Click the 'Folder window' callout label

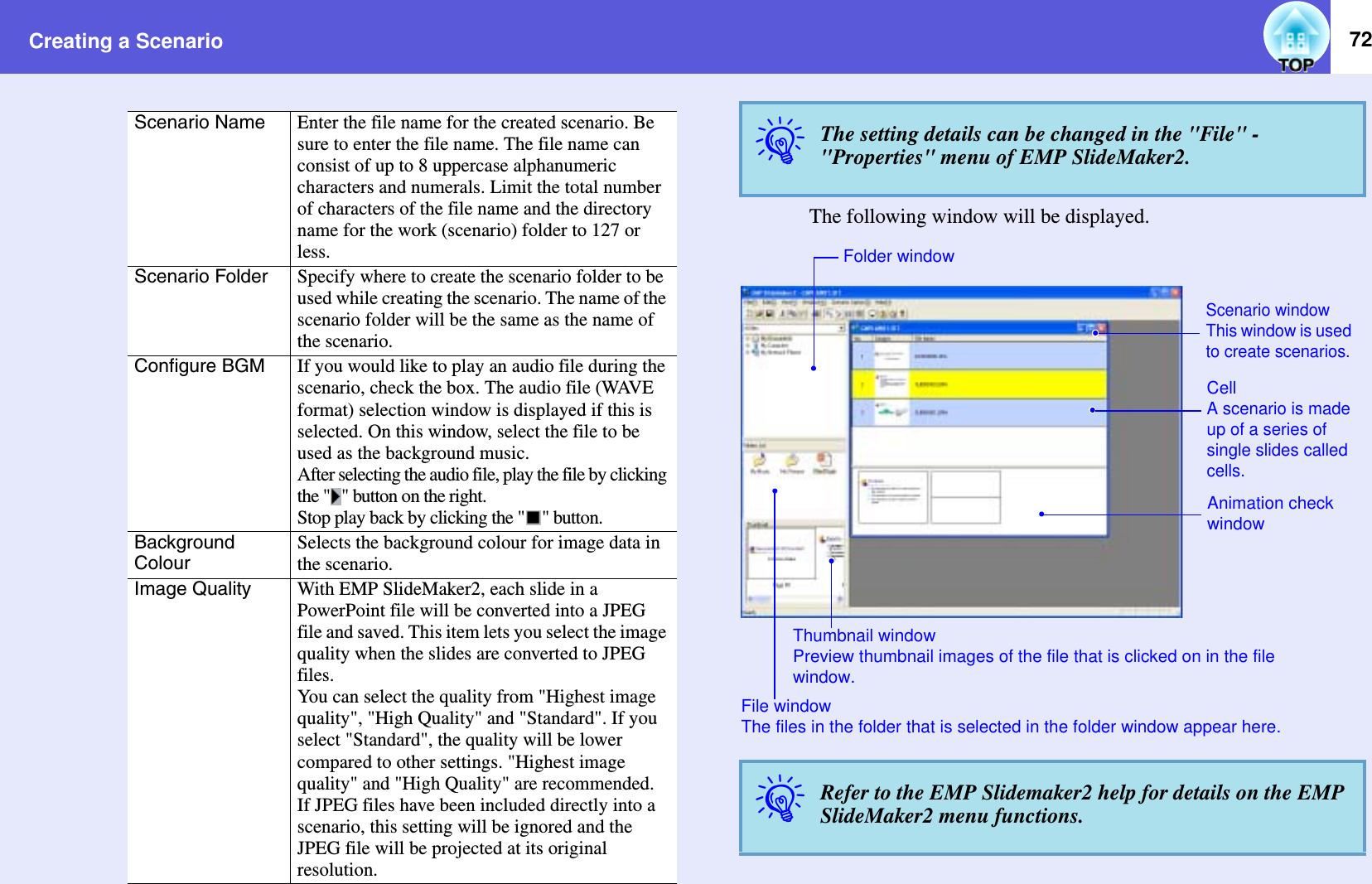click(898, 256)
